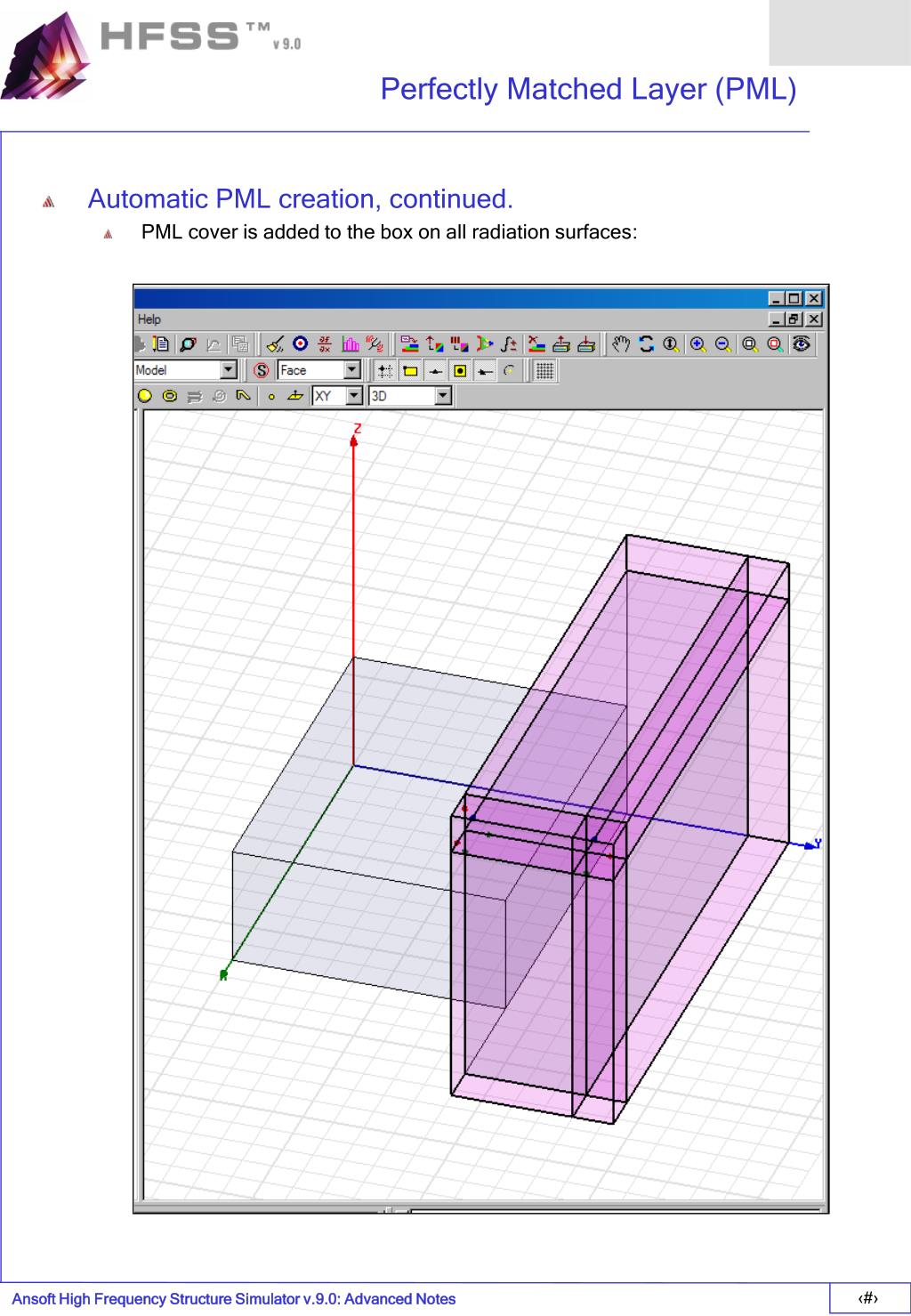The height and width of the screenshot is (1316, 911).
Task: Click the eye visibility icon in toolbar
Action: tap(802, 344)
